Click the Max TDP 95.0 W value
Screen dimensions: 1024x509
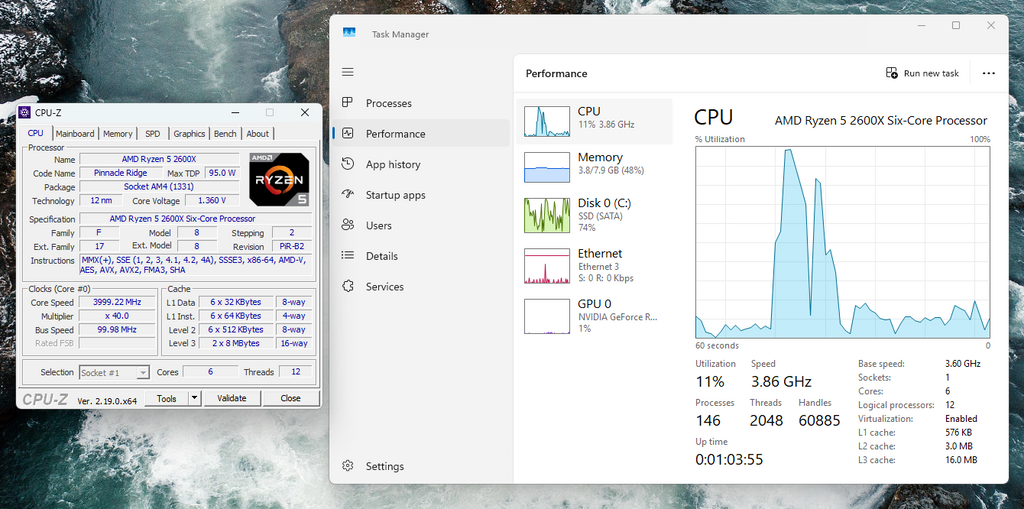coord(222,173)
